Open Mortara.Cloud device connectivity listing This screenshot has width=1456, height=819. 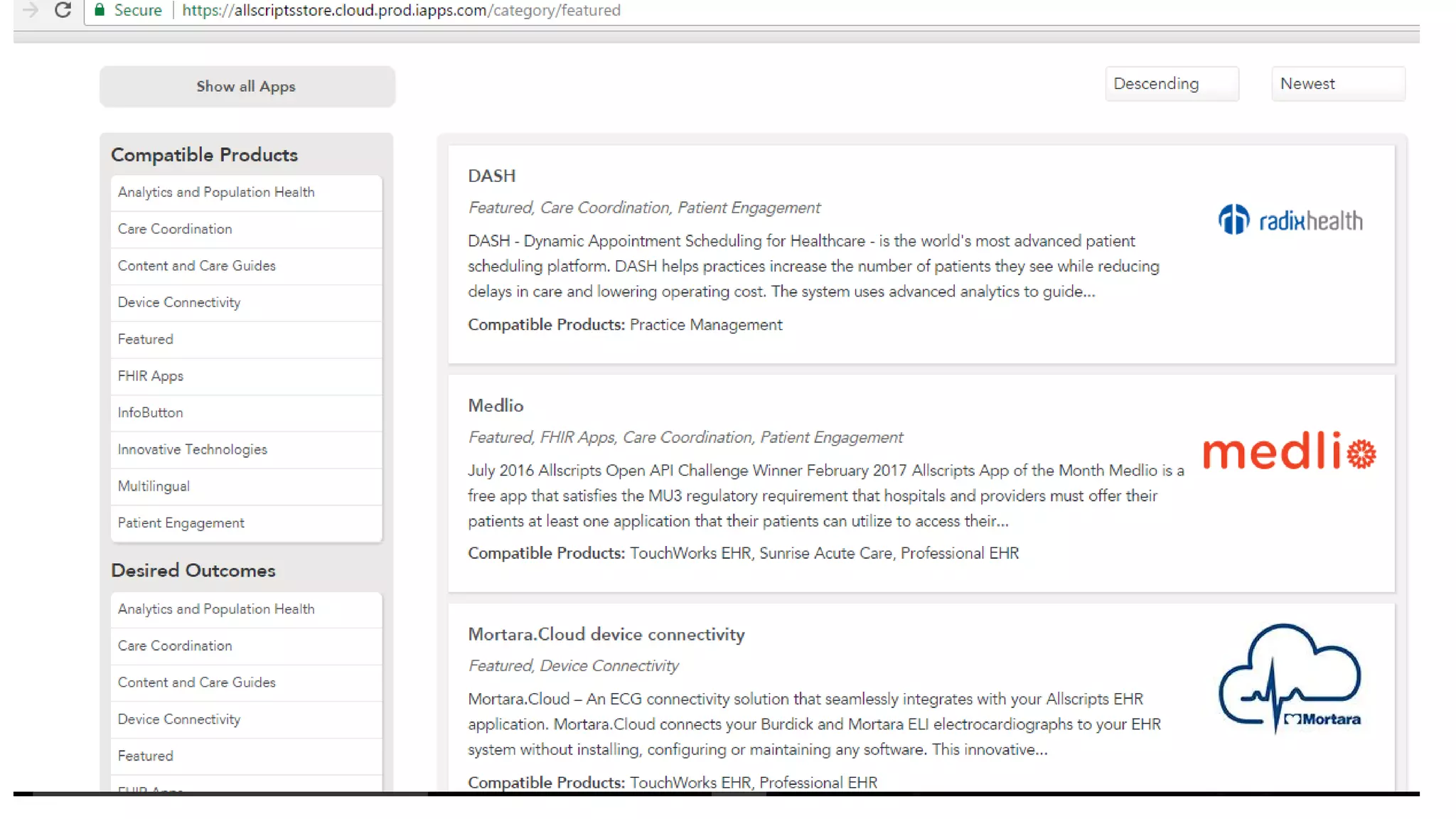606,634
